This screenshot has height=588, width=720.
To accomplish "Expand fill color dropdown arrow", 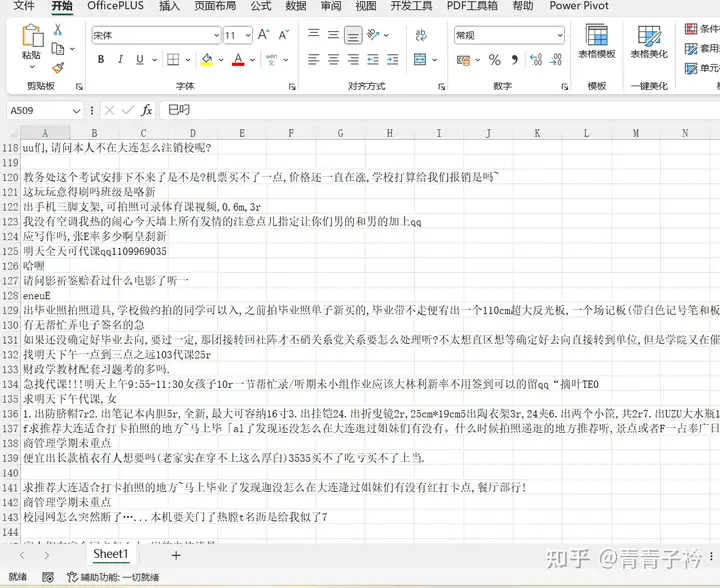I will [221, 60].
